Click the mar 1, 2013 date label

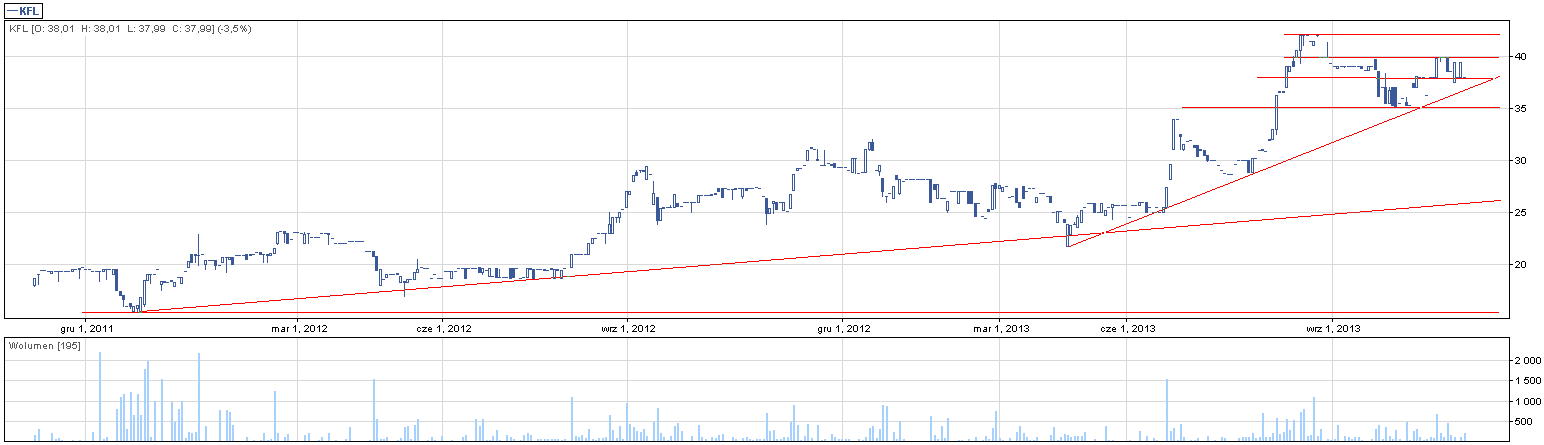tap(999, 327)
